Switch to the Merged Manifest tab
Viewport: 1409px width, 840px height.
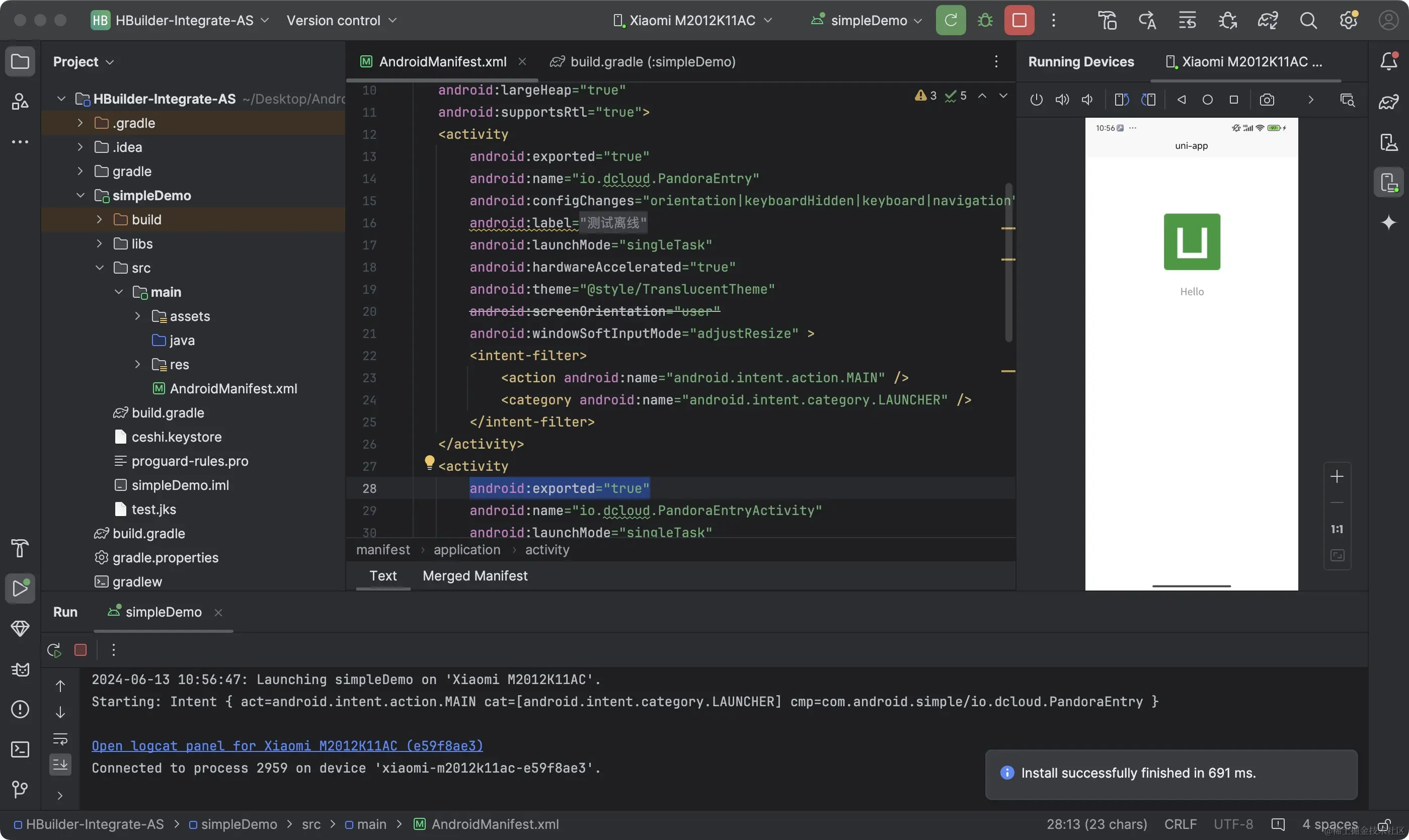[475, 575]
